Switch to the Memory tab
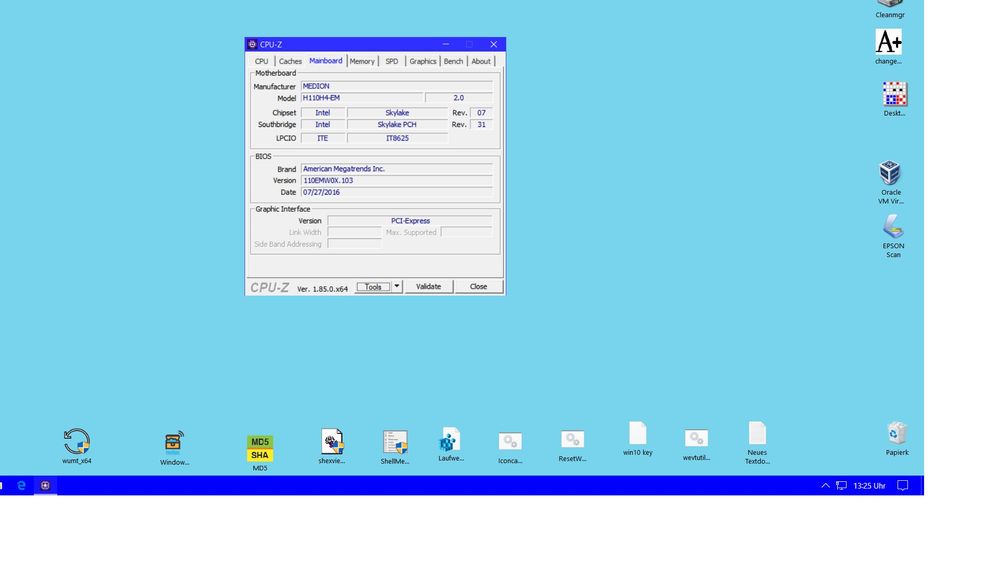 tap(362, 61)
